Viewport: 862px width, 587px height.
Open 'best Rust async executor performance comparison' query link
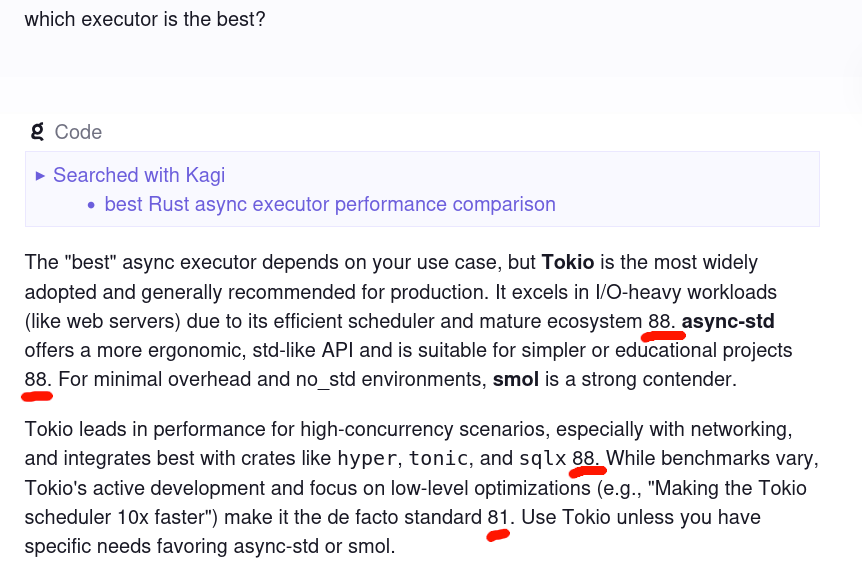330,204
